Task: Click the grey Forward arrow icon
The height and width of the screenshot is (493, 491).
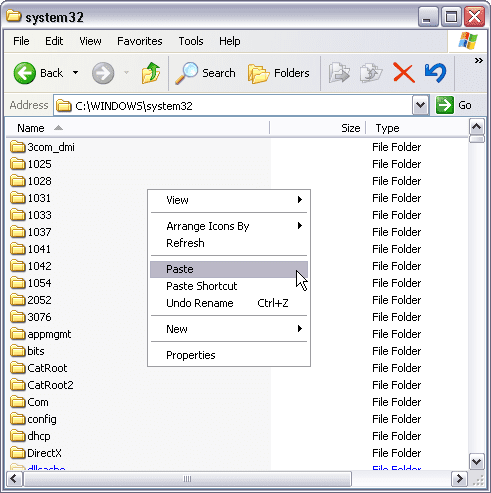Action: tap(103, 73)
